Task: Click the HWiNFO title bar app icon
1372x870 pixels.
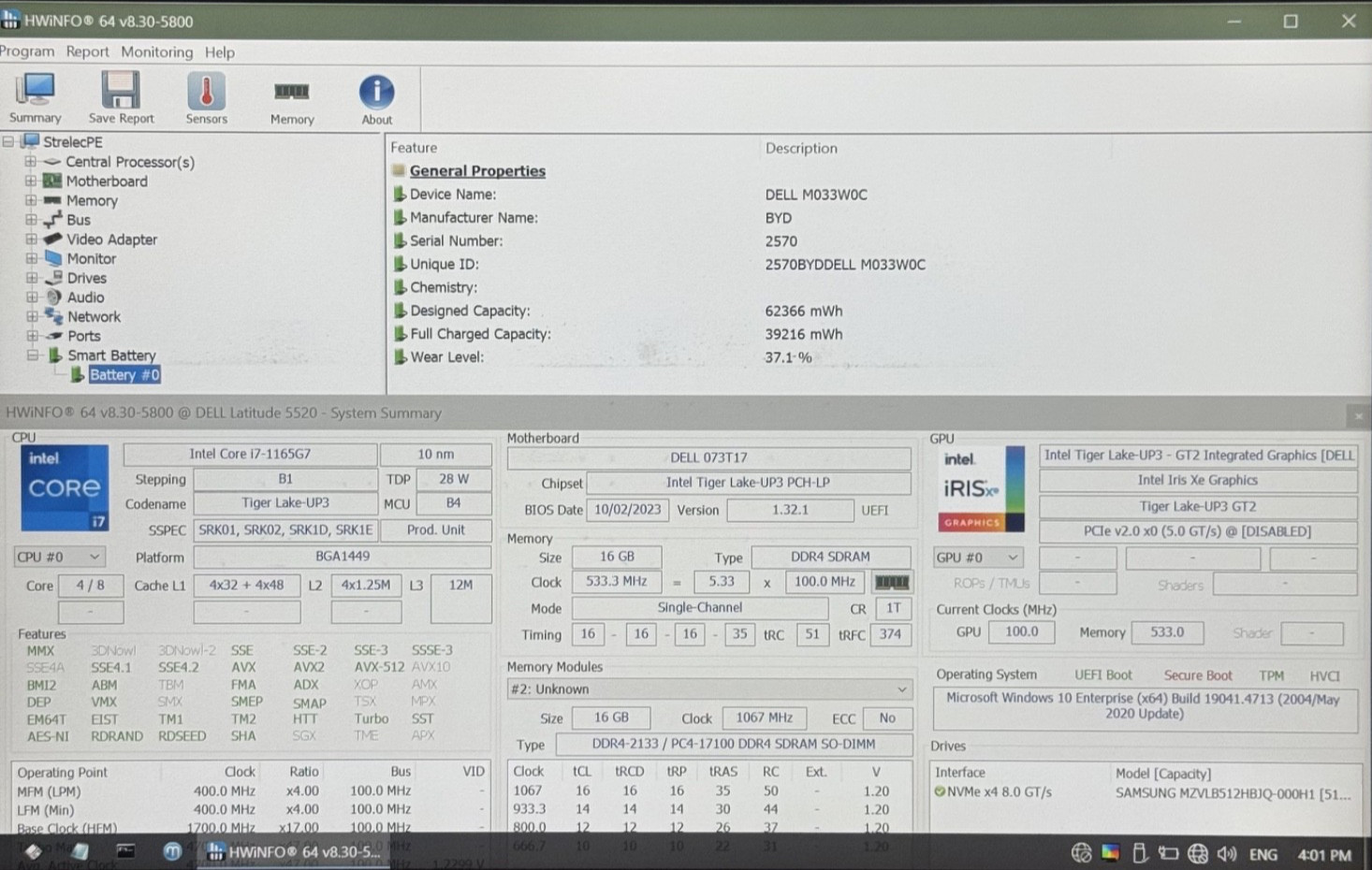Action: 10,20
